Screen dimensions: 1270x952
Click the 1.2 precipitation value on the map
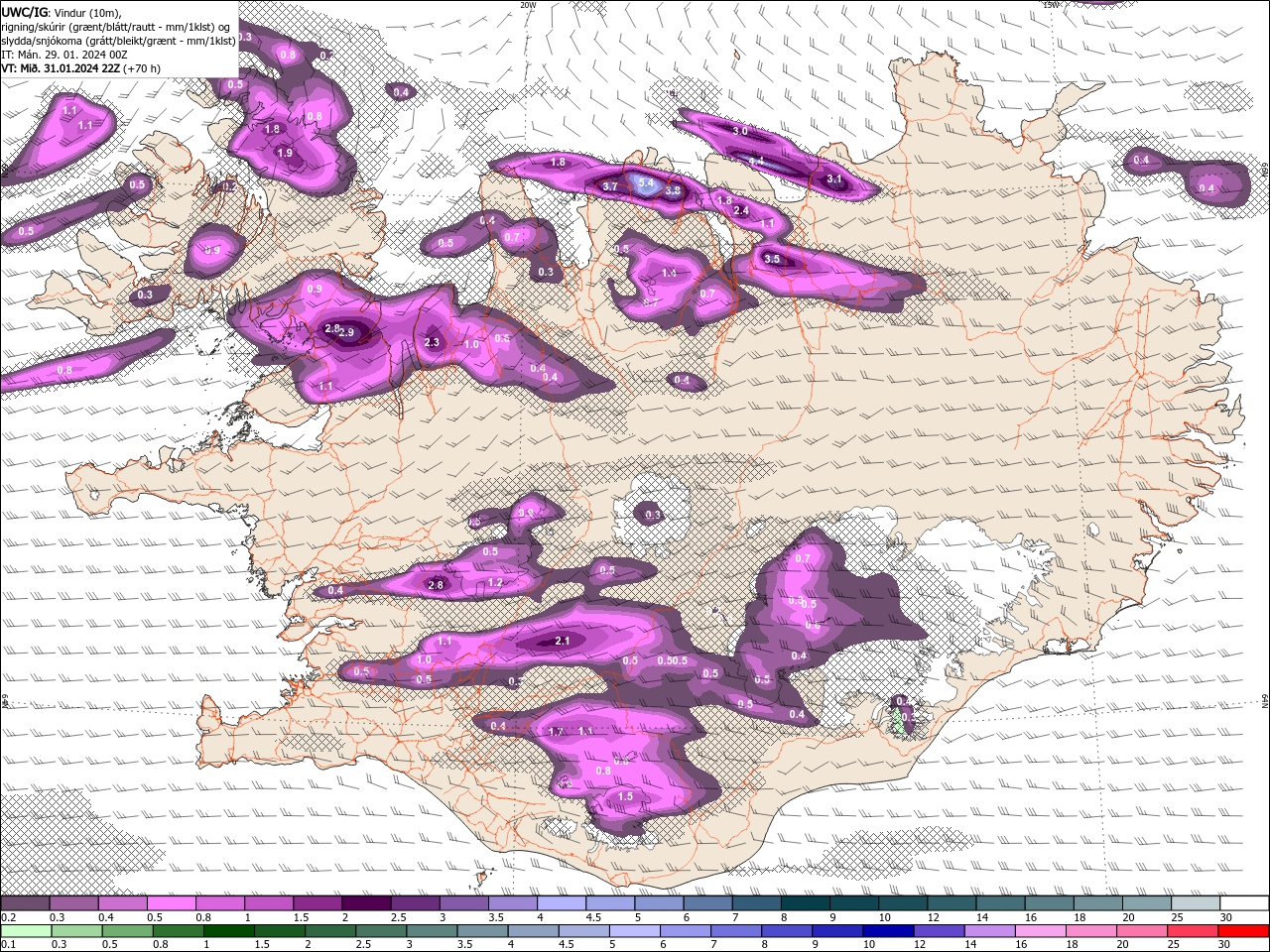click(x=495, y=583)
